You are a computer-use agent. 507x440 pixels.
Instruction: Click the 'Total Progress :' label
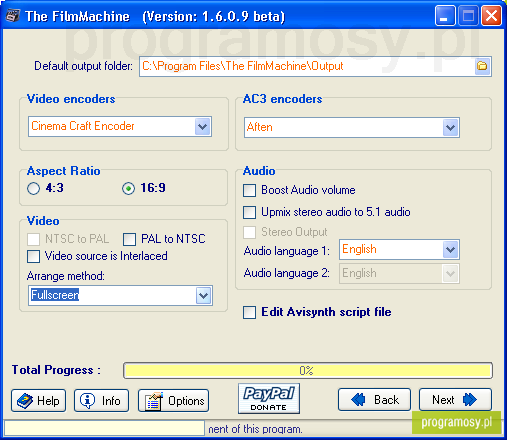(56, 370)
